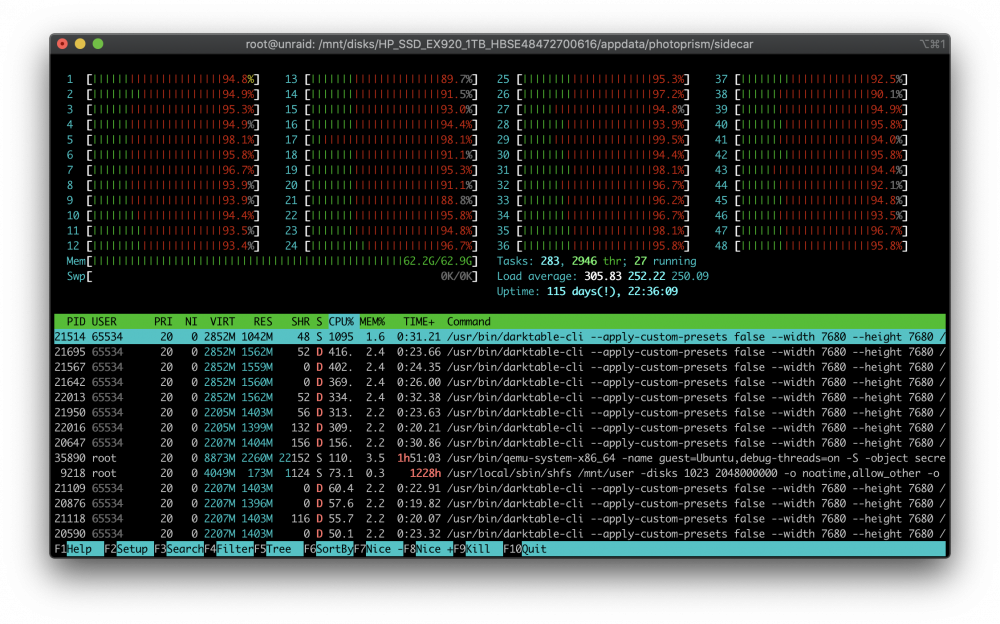The image size is (1000, 624).
Task: Sort by the RES column header
Action: click(263, 322)
